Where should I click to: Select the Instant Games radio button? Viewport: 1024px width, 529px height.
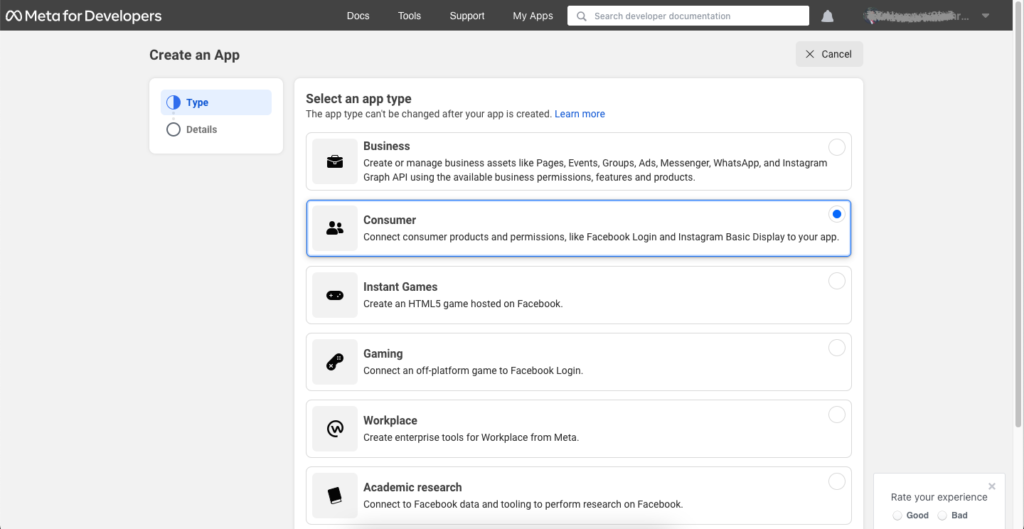(837, 281)
